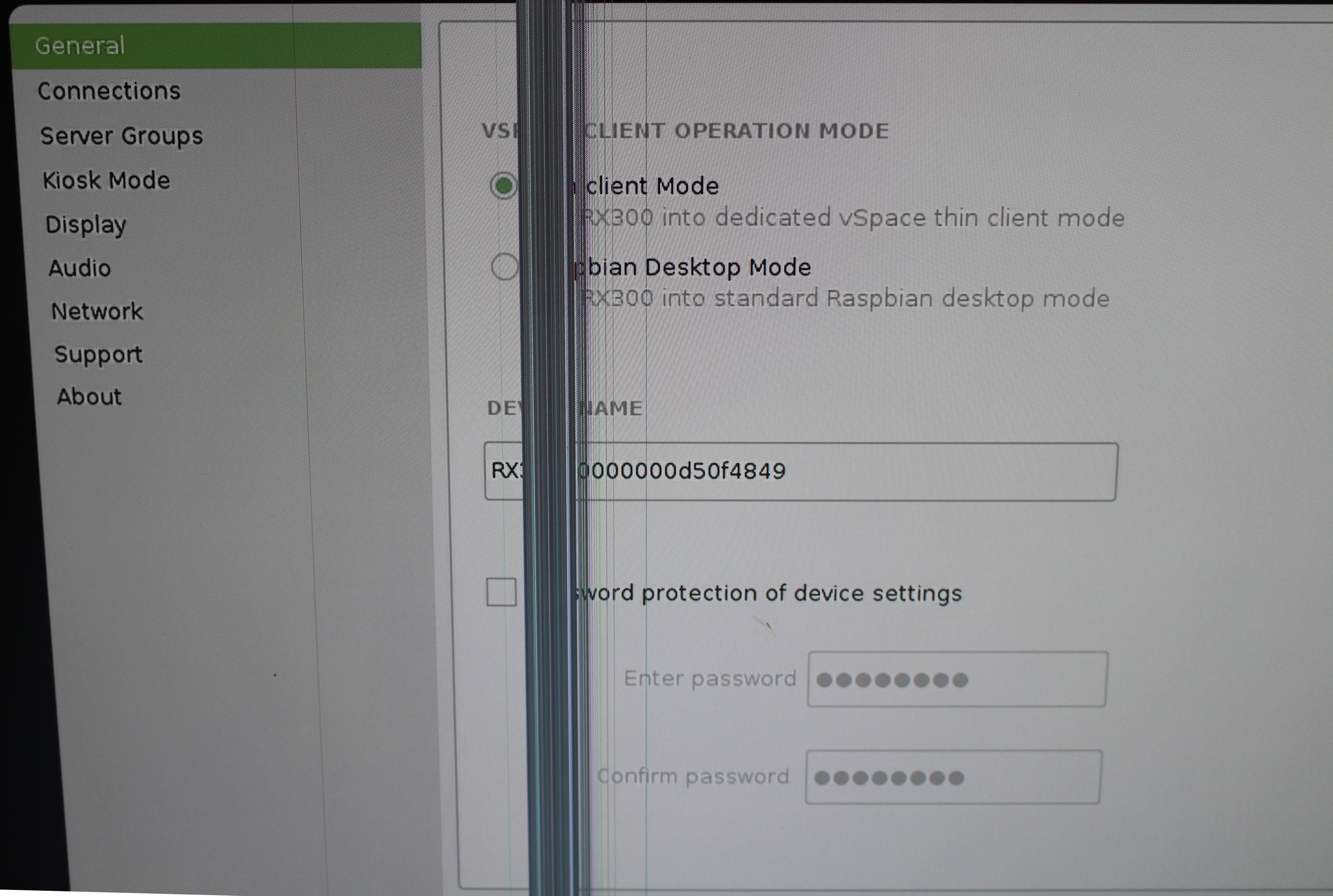This screenshot has height=896, width=1333.
Task: Show the About page
Action: [89, 396]
